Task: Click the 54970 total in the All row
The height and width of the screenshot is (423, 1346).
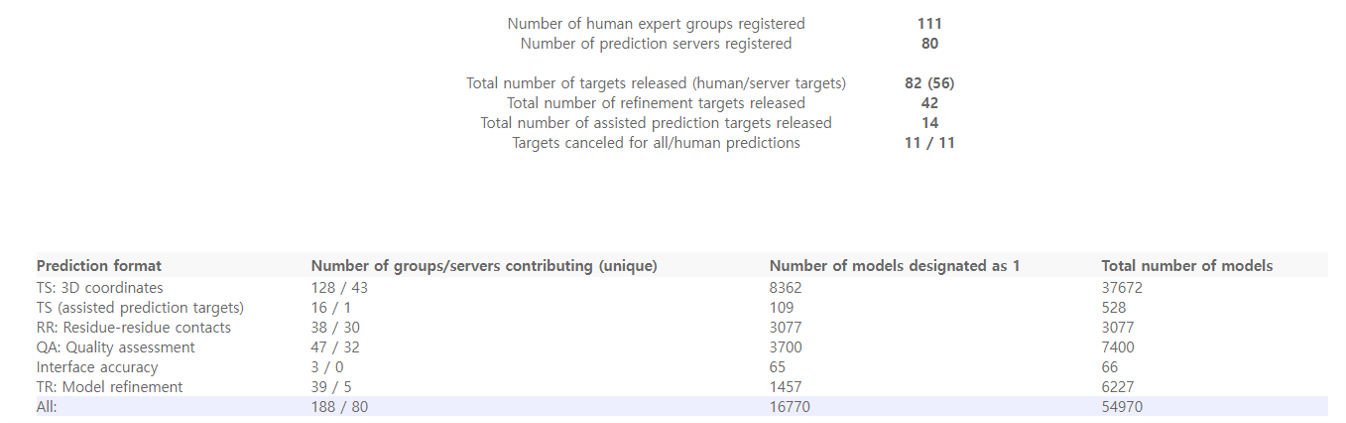Action: pyautogui.click(x=1122, y=407)
